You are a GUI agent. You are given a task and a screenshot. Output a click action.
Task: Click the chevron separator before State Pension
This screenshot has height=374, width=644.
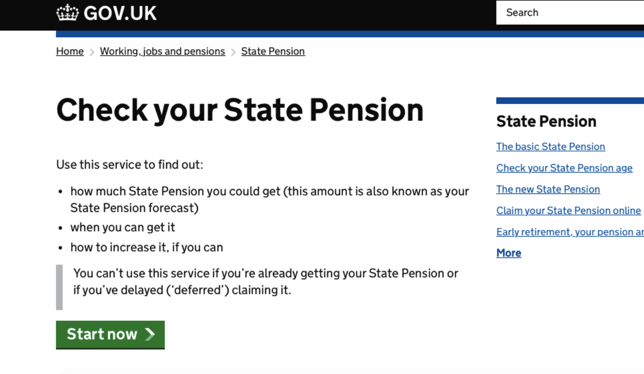pyautogui.click(x=233, y=52)
